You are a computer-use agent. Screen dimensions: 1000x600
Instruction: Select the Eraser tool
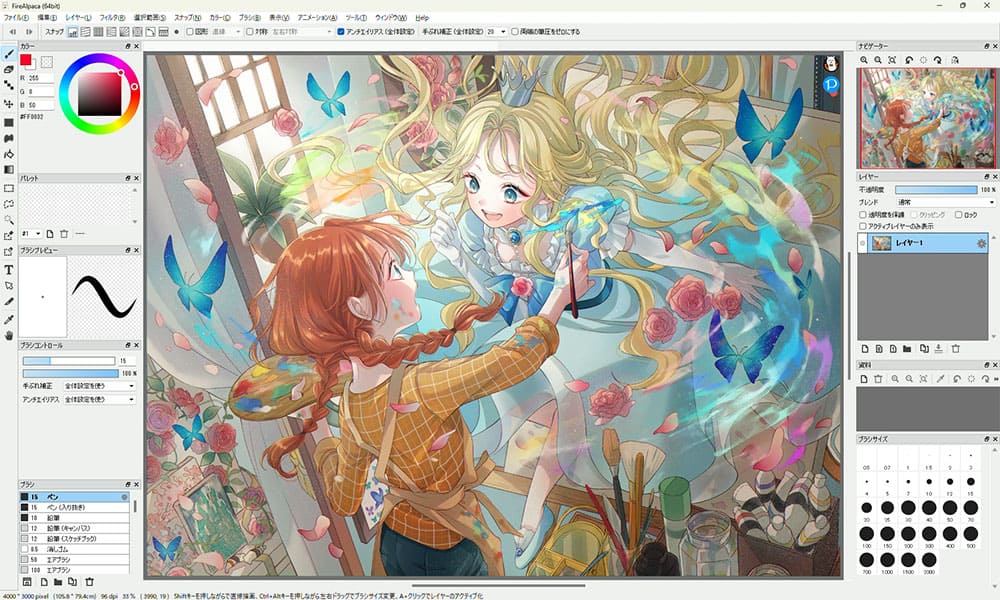(8, 71)
